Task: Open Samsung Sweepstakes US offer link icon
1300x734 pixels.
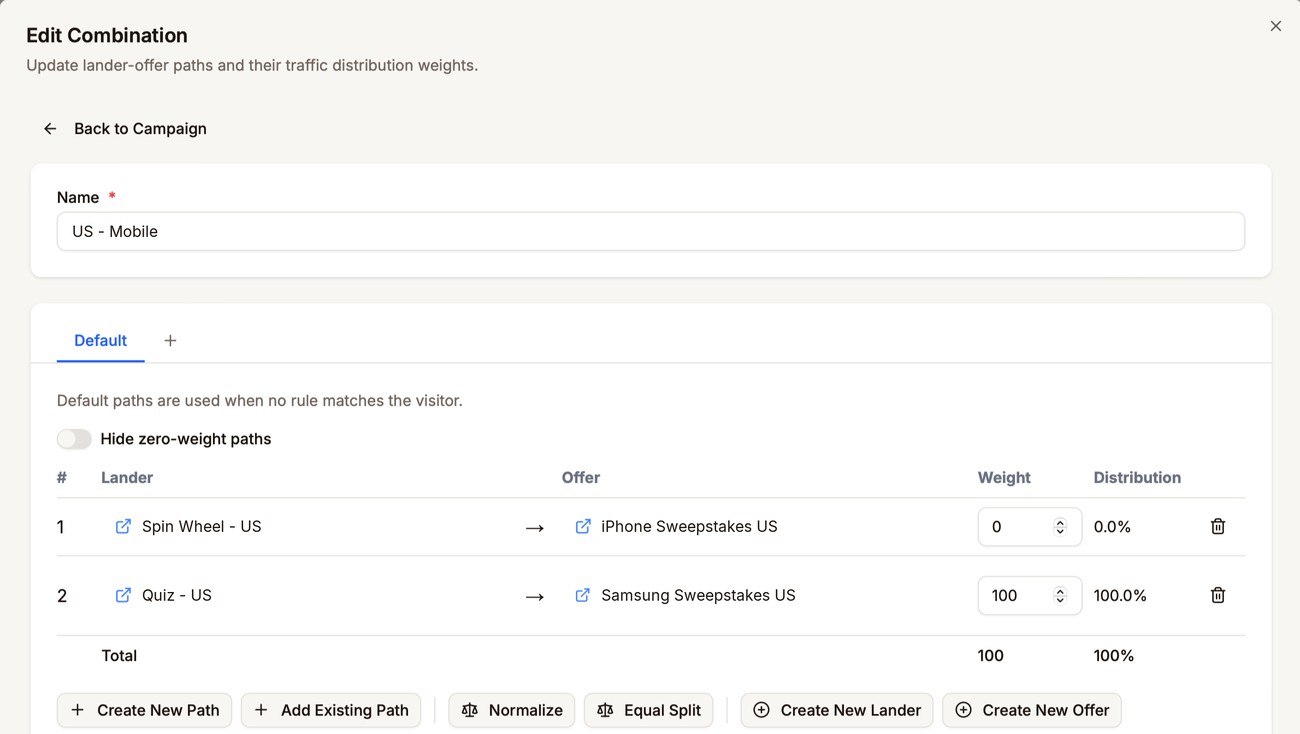Action: 583,595
